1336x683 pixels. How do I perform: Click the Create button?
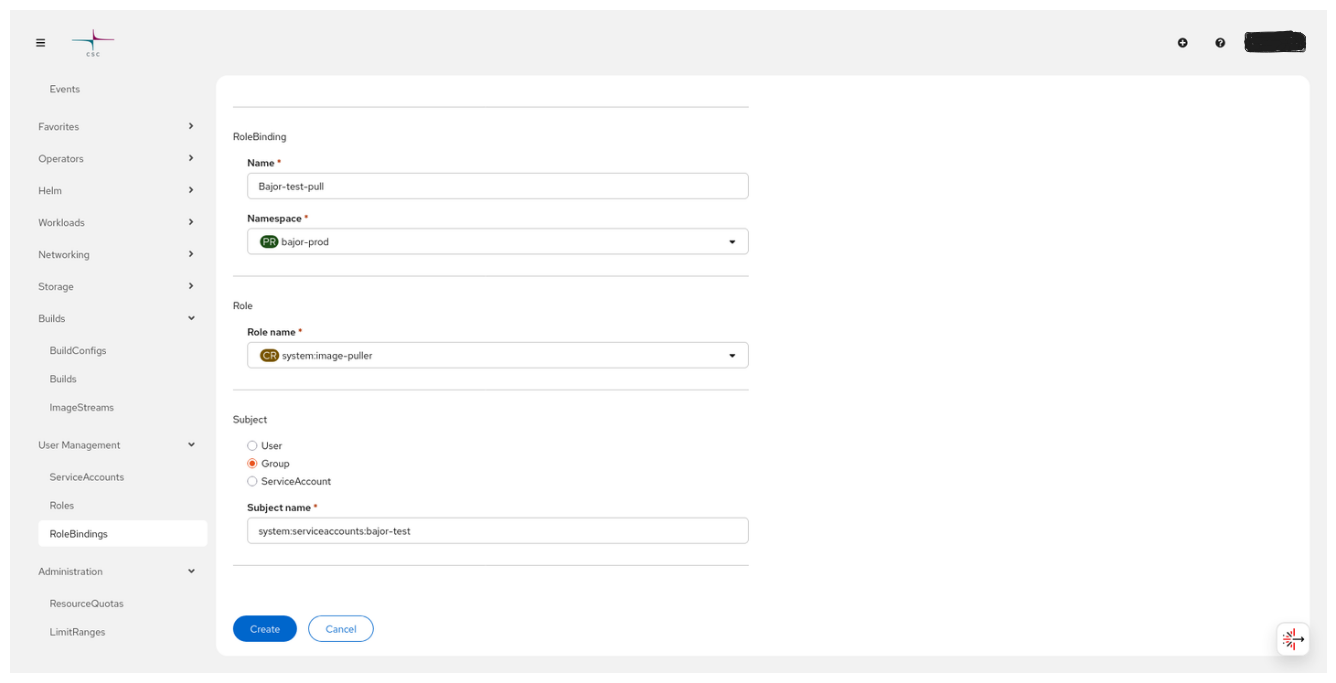(x=265, y=629)
